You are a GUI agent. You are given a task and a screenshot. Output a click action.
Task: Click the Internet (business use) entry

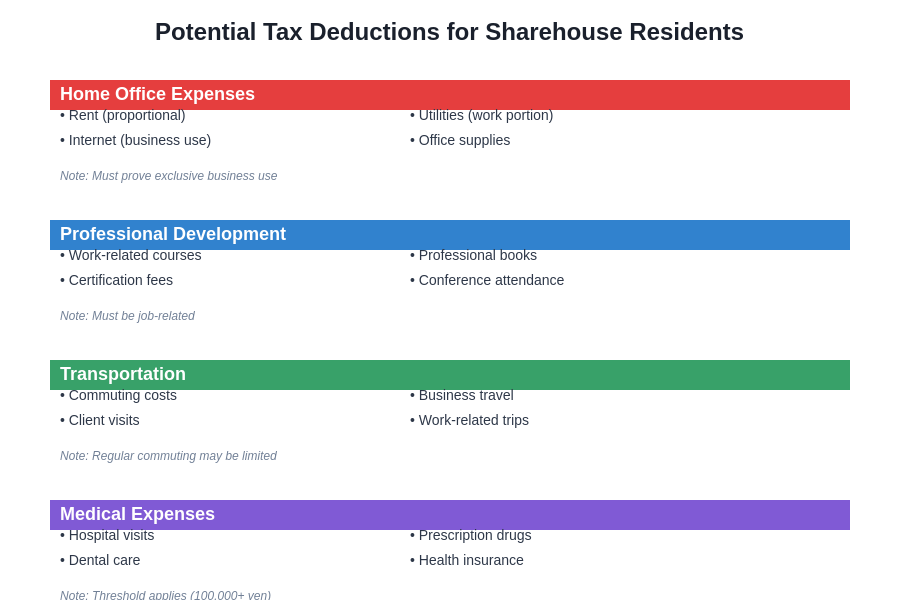click(x=135, y=140)
